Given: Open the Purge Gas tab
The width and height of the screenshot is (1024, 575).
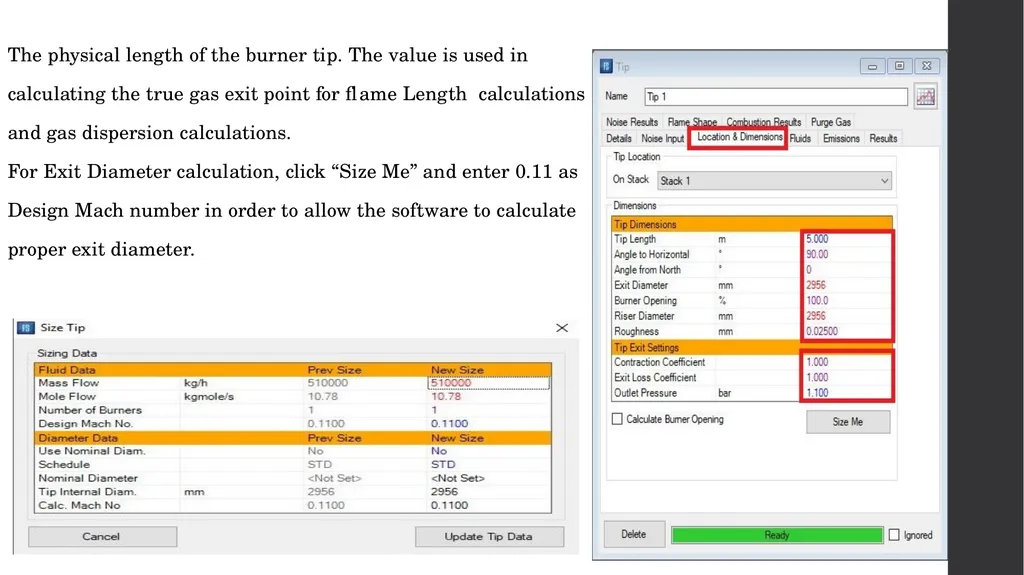Looking at the screenshot, I should click(x=831, y=122).
